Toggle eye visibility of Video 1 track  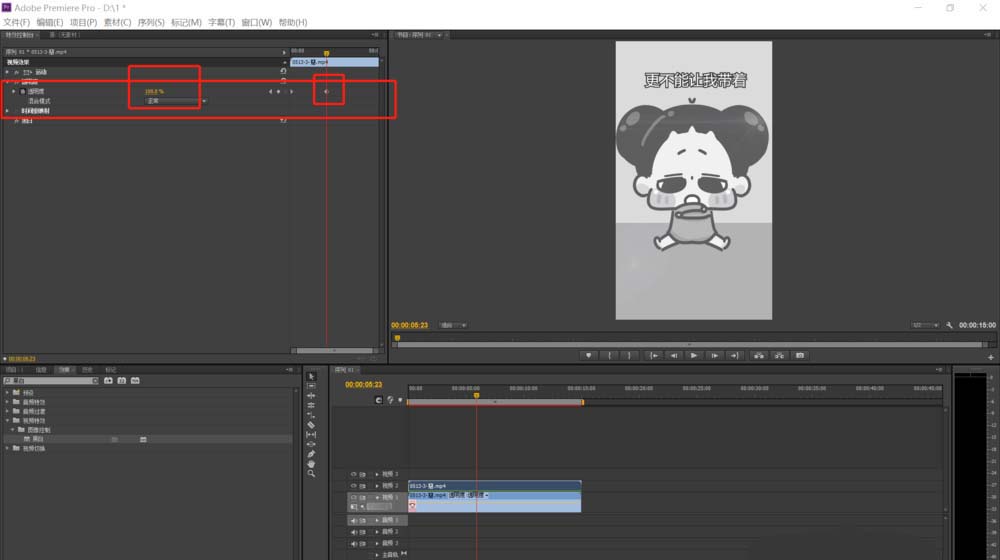point(353,497)
